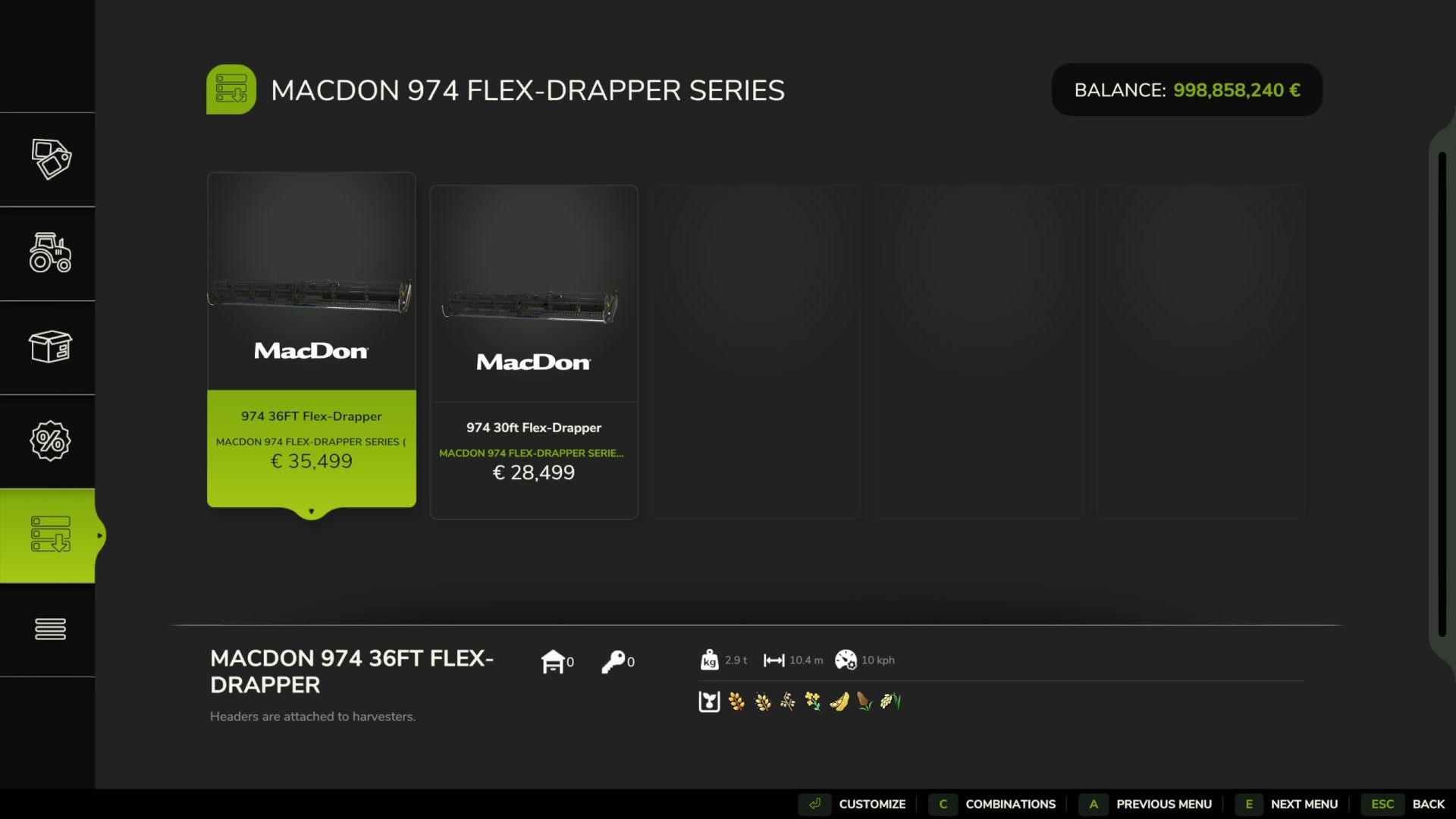Viewport: 1456px width, 819px height.
Task: Open the hamburger list menu in sidebar
Action: [x=50, y=629]
